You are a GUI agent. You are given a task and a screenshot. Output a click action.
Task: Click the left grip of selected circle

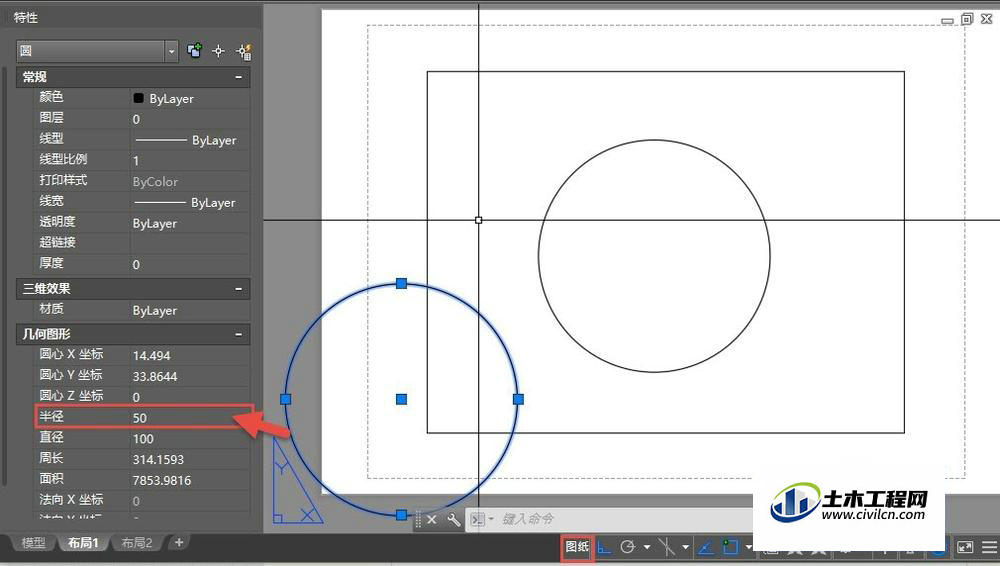[x=286, y=399]
